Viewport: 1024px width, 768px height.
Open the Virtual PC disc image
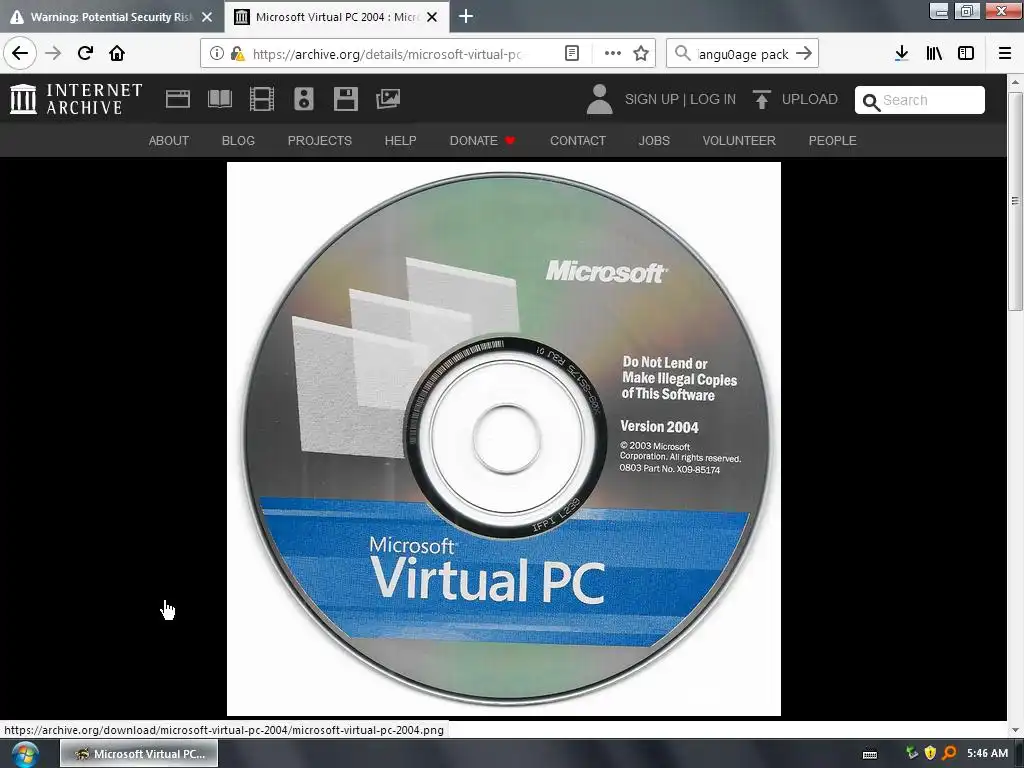tap(504, 439)
